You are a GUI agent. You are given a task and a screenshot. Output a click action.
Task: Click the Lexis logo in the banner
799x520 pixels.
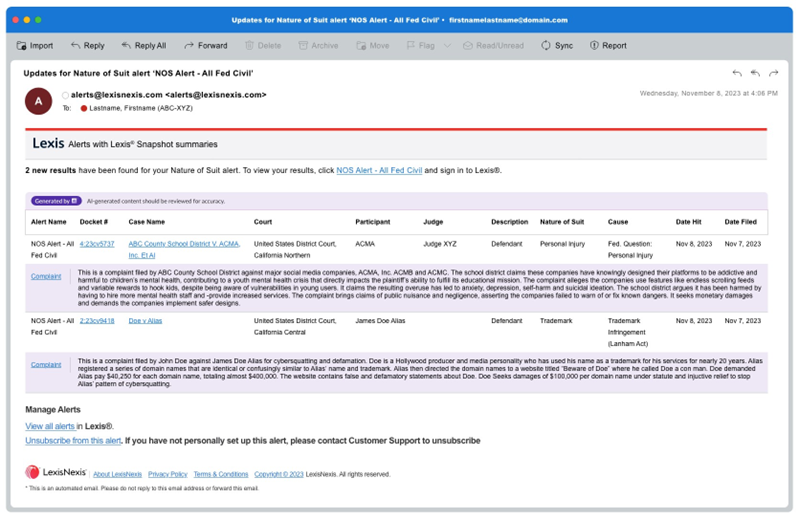48,143
